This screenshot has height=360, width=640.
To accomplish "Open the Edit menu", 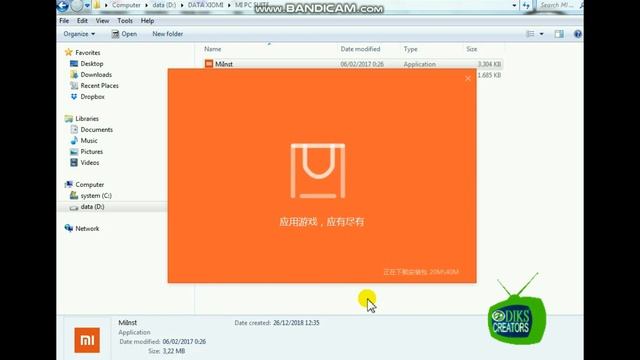I will 82,21.
